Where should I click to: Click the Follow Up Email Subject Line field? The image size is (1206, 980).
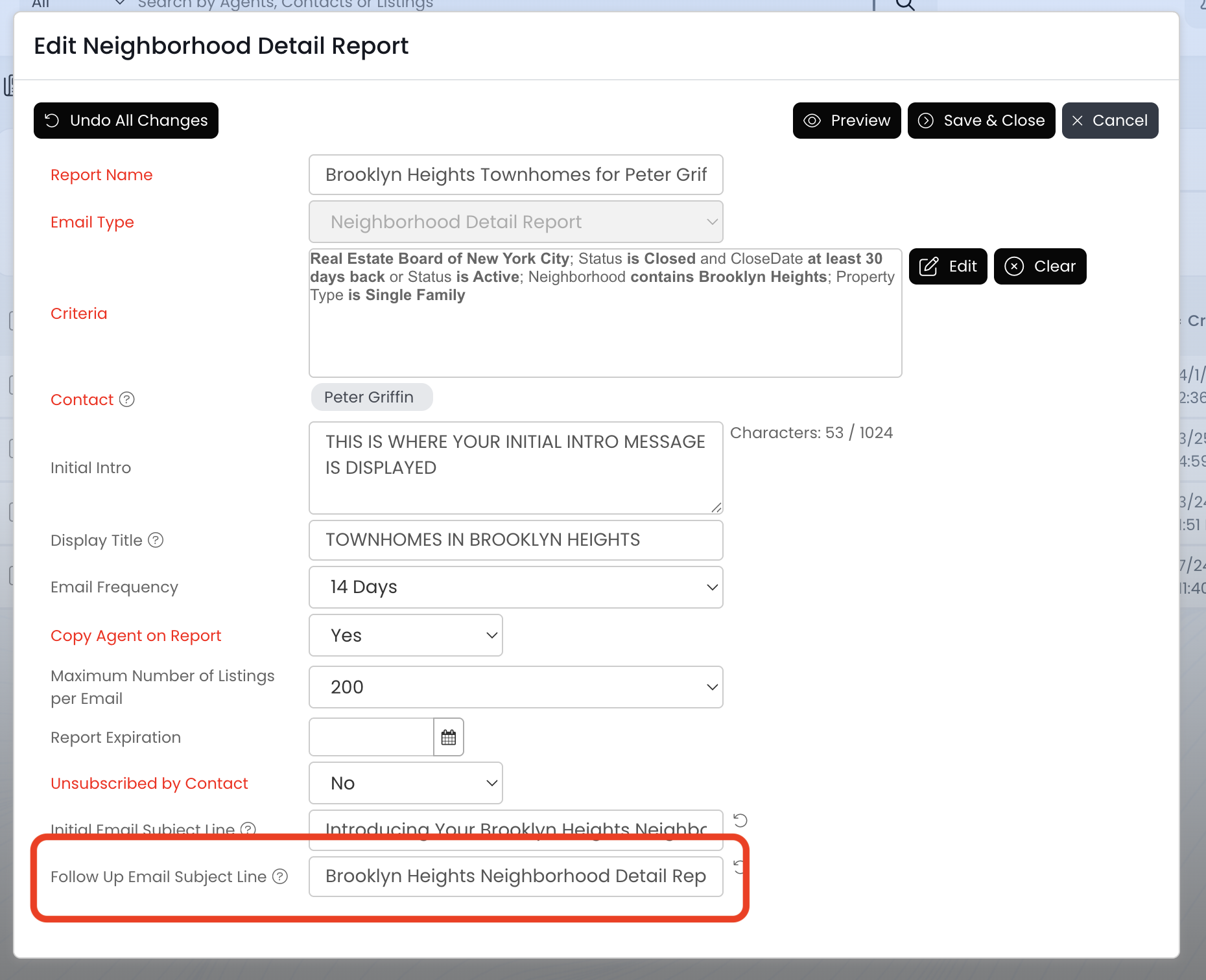tap(516, 876)
